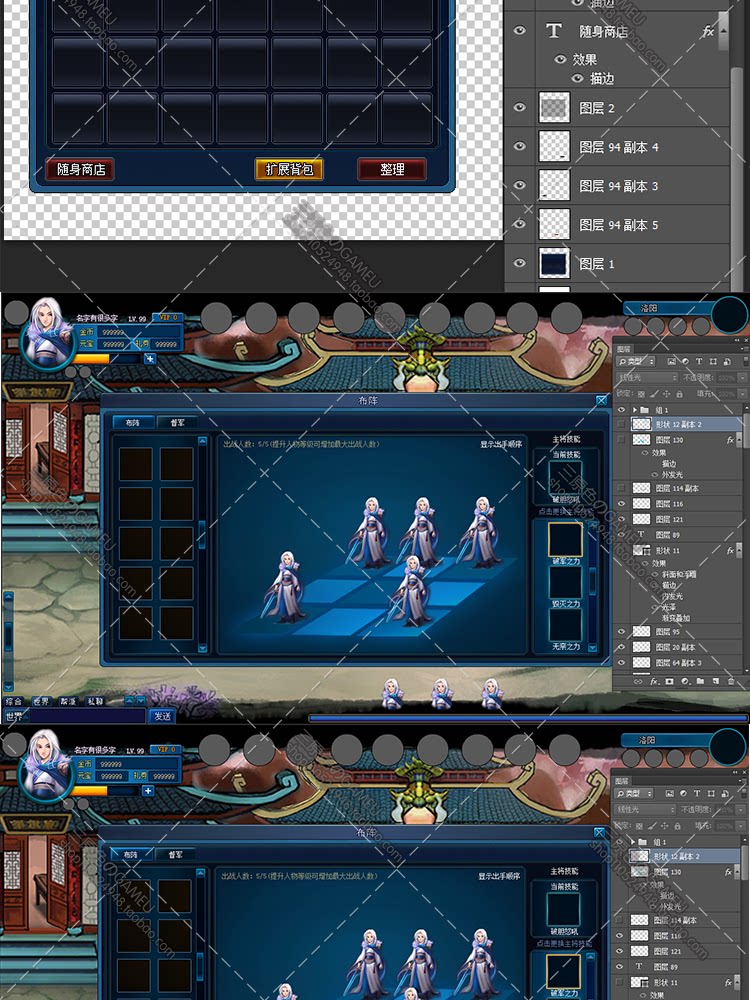Expand the 组 1 group, middle screenshot
Screen dimensions: 750x1000
[x=635, y=409]
